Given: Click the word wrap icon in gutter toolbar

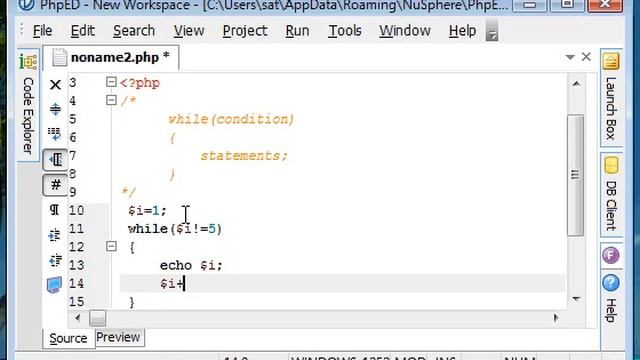Looking at the screenshot, I should click(x=54, y=134).
